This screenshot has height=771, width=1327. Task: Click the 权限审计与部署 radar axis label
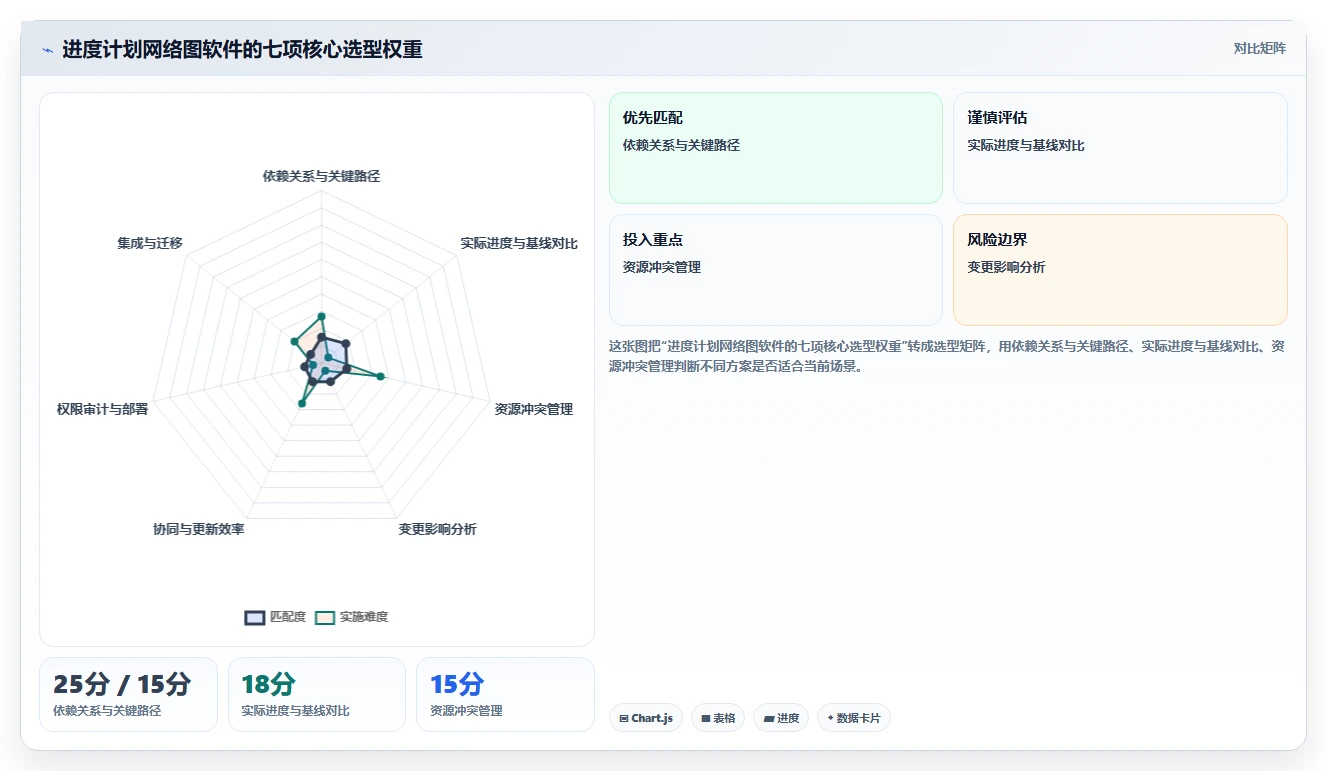pos(102,409)
